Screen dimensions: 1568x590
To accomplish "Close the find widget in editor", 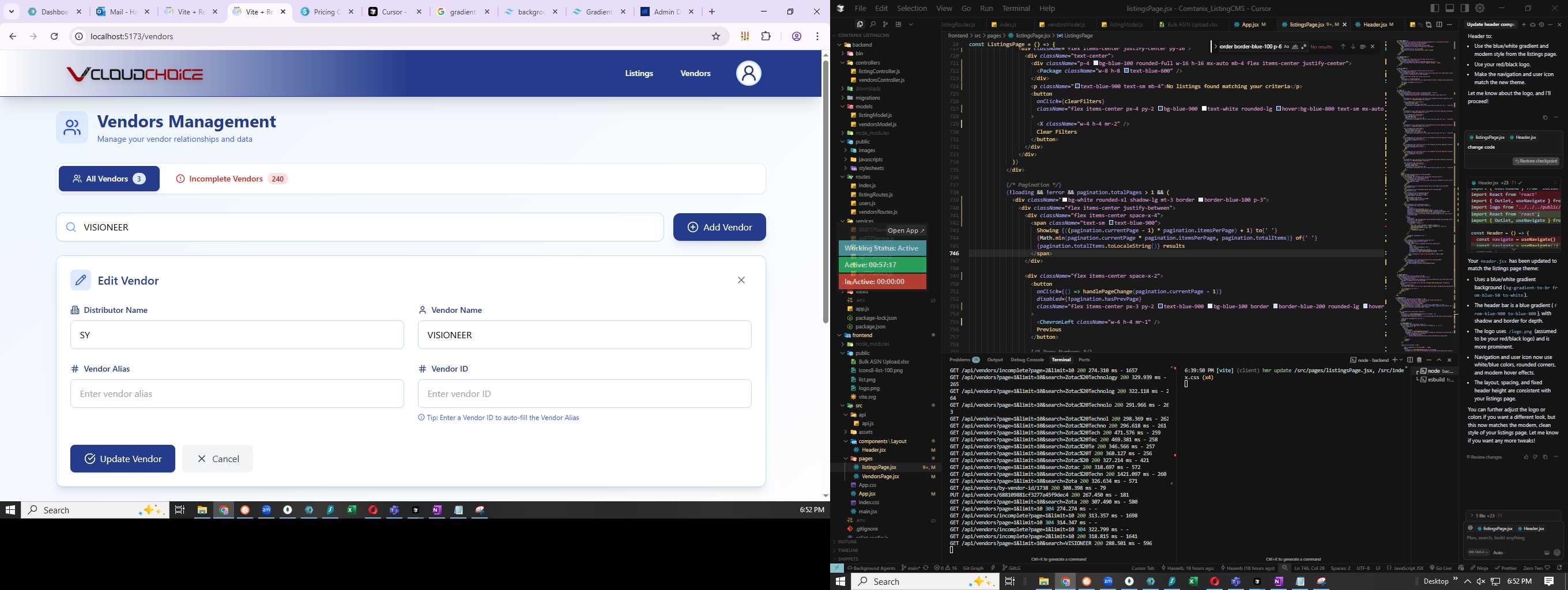I will click(x=1373, y=47).
